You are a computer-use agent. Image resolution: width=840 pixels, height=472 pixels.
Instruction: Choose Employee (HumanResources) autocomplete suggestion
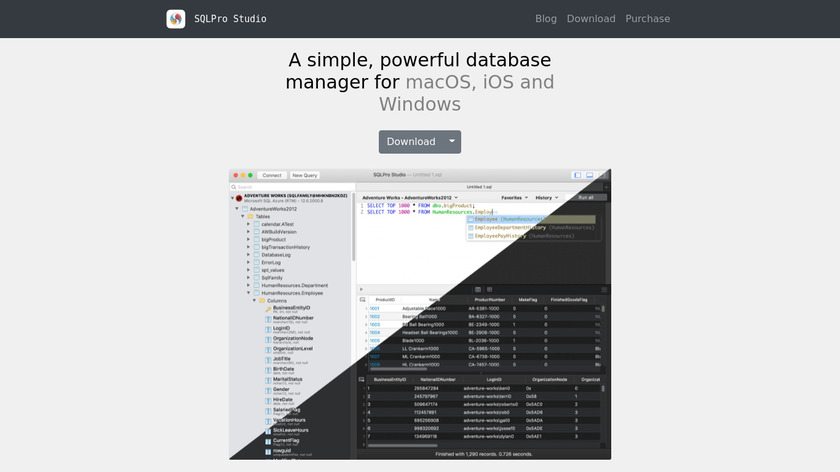(x=531, y=219)
